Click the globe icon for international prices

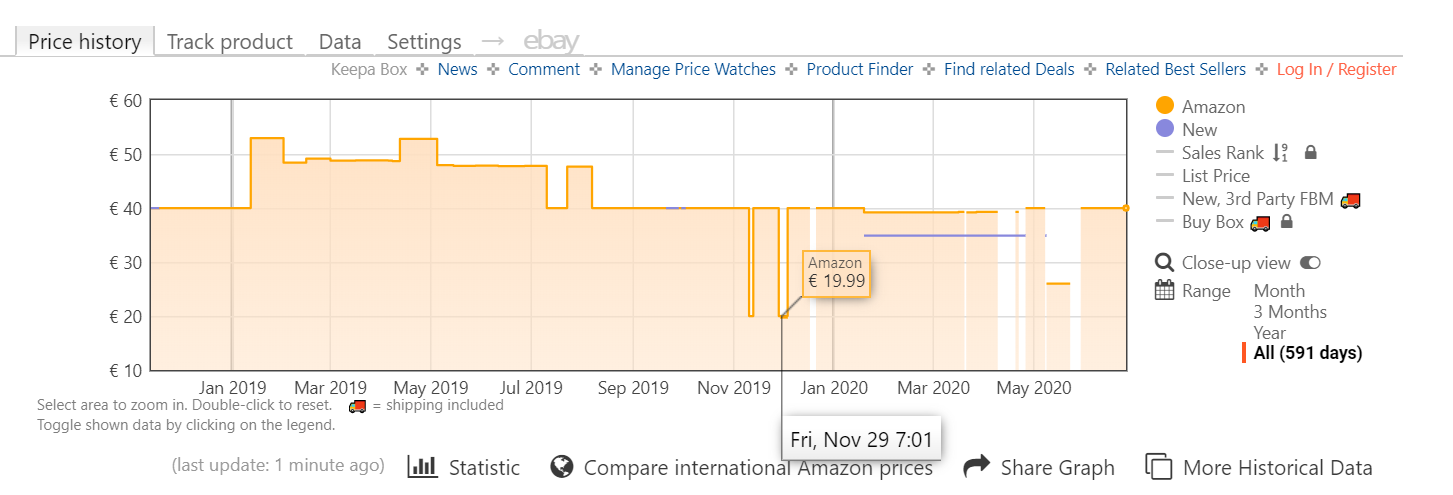point(562,467)
